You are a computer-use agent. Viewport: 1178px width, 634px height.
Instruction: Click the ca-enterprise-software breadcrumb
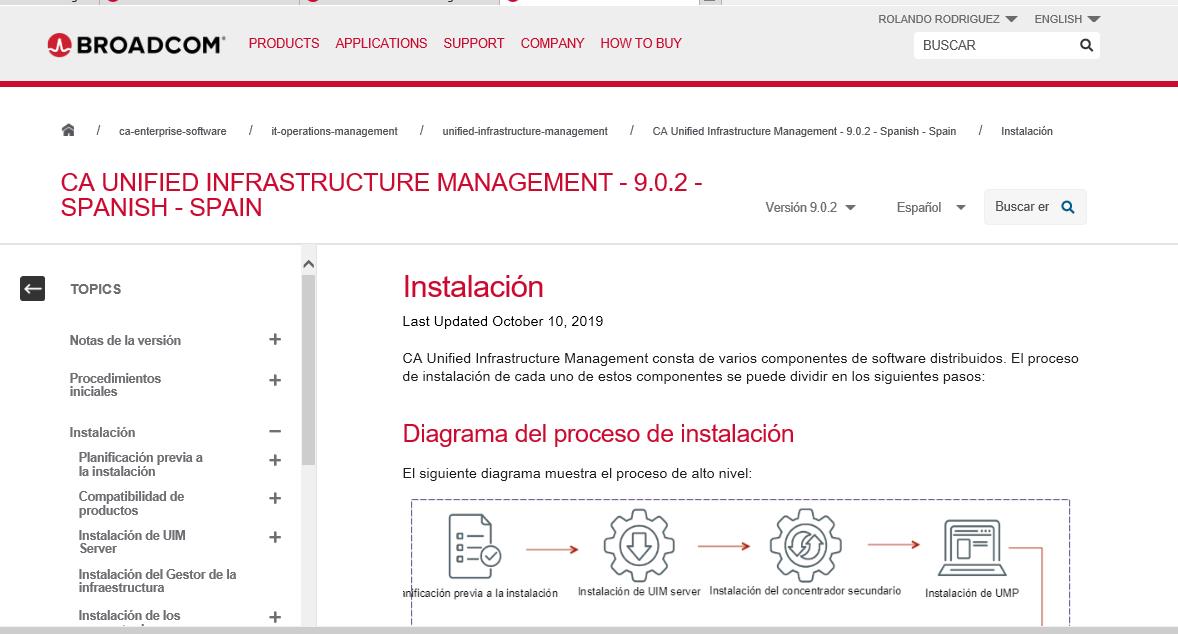(x=173, y=131)
